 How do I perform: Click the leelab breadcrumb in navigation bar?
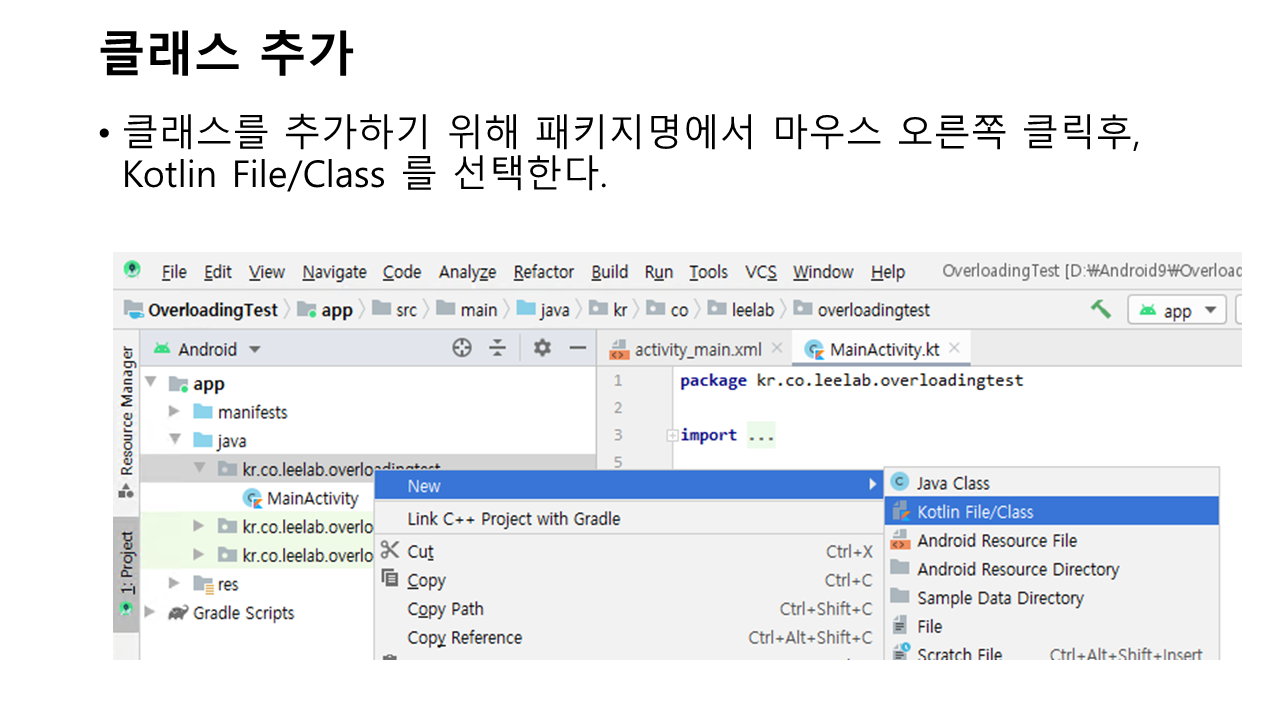[x=752, y=310]
